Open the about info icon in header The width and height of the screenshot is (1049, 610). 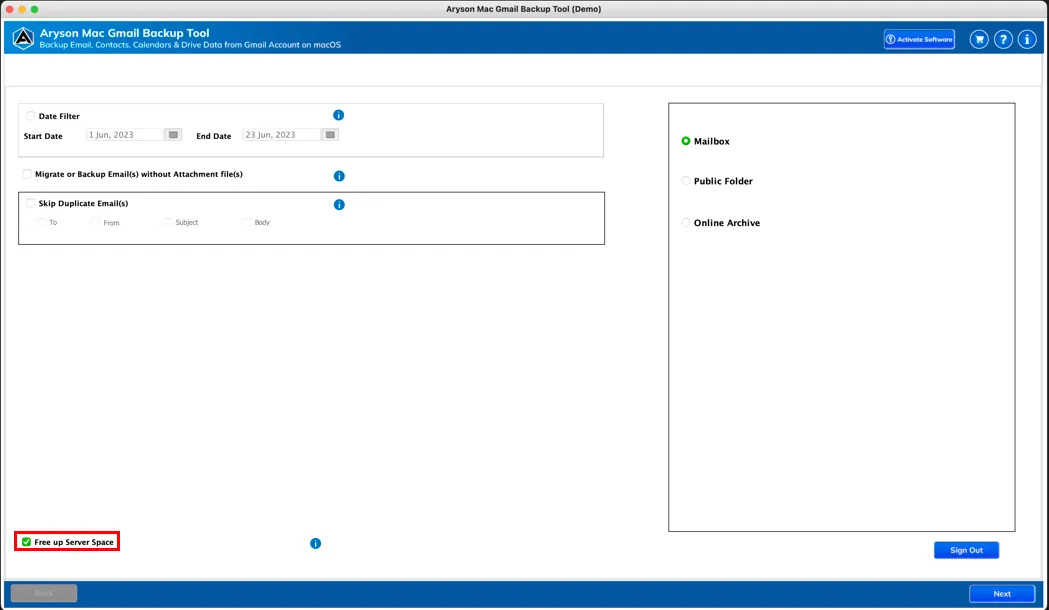[1027, 39]
